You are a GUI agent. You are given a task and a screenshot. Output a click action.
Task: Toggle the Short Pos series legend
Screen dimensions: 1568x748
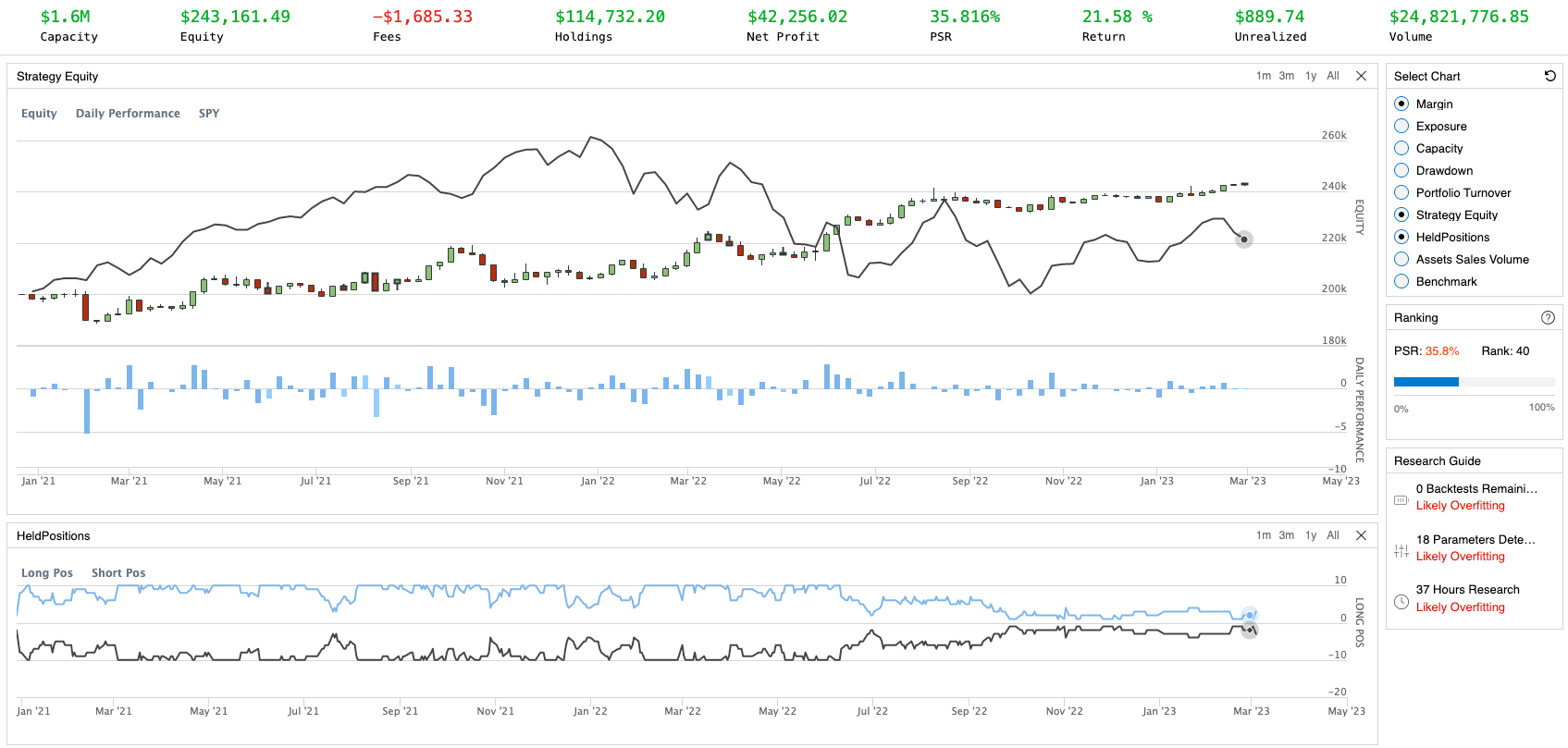[118, 572]
